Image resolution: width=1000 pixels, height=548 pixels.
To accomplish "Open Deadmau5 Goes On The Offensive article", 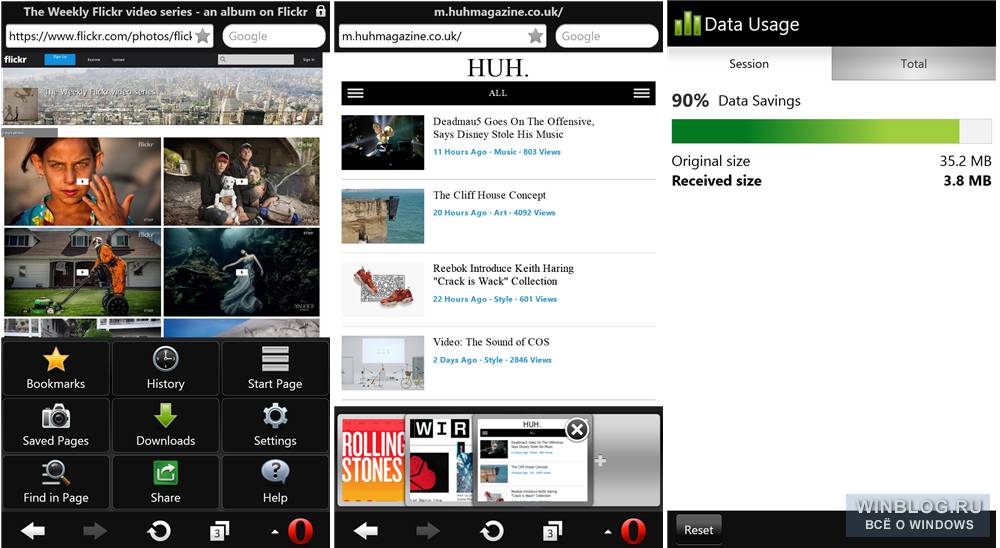I will pos(513,128).
